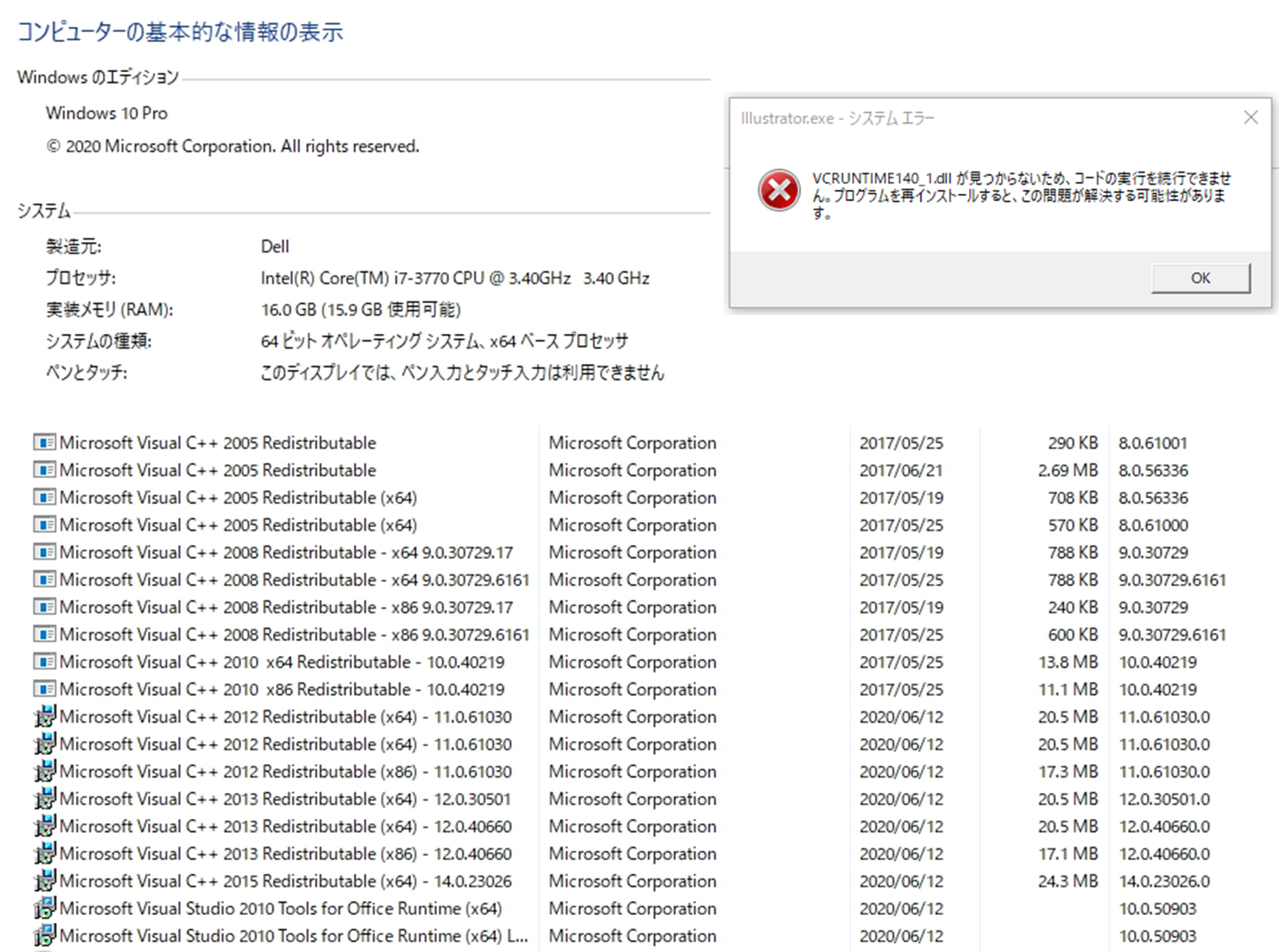Select the 'Microsoft Visual C++ 2013 Redistributable (x64) - 12.0.30501' name

pyautogui.click(x=285, y=799)
